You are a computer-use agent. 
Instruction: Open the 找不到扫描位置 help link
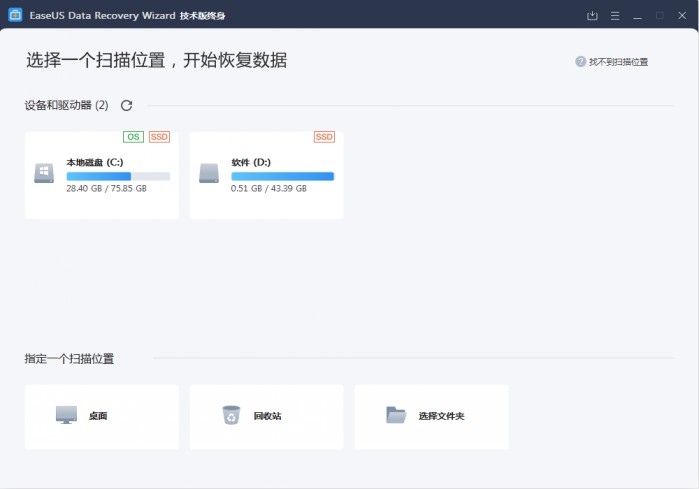(618, 62)
